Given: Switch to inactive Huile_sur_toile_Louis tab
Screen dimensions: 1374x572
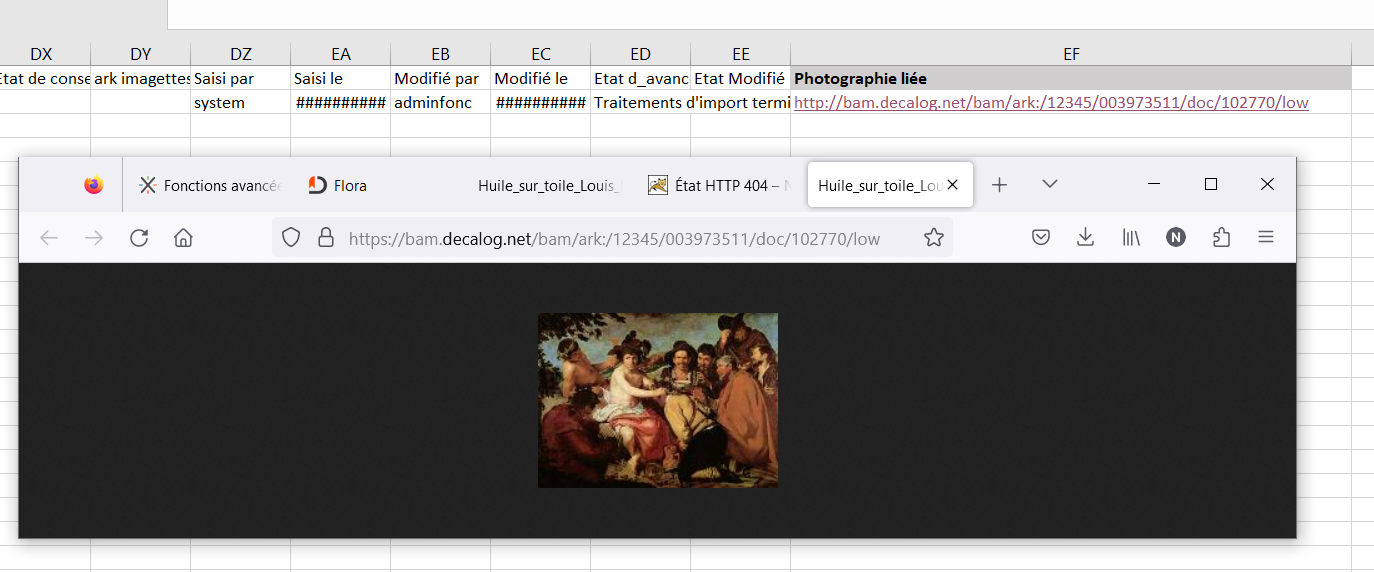Looking at the screenshot, I should (549, 185).
